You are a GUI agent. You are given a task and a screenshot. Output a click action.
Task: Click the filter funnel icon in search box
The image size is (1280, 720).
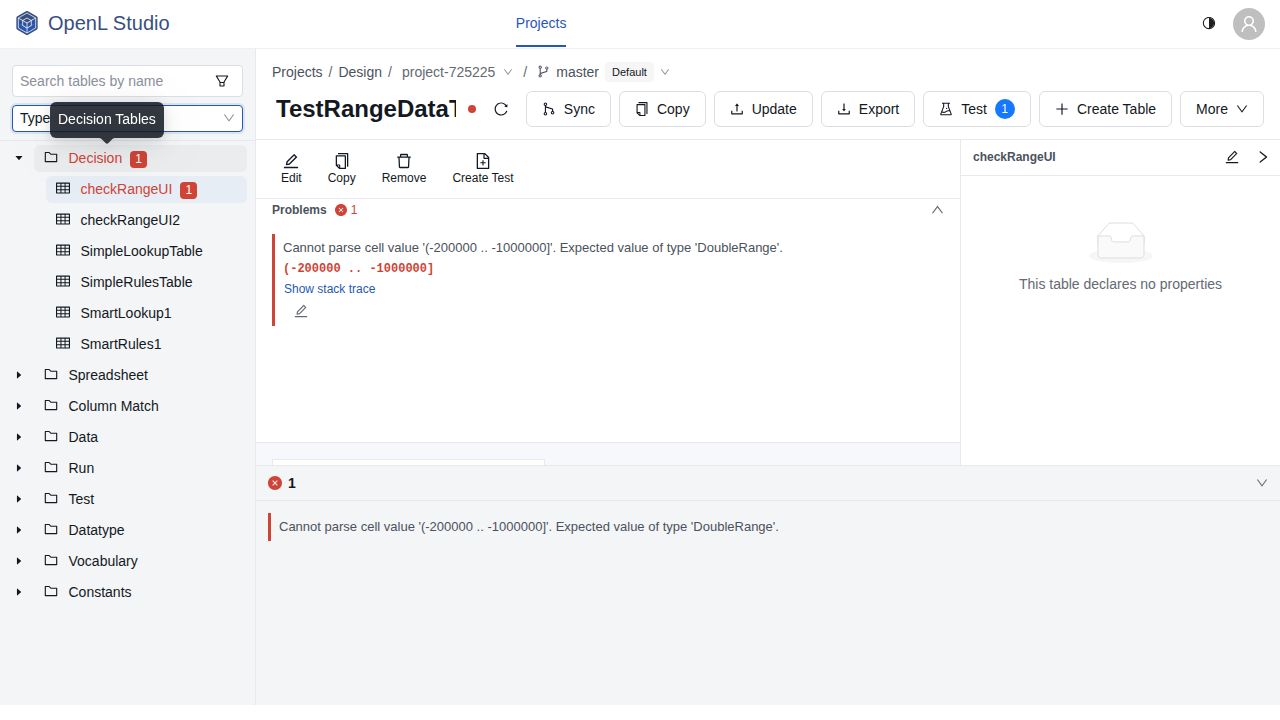pyautogui.click(x=222, y=81)
